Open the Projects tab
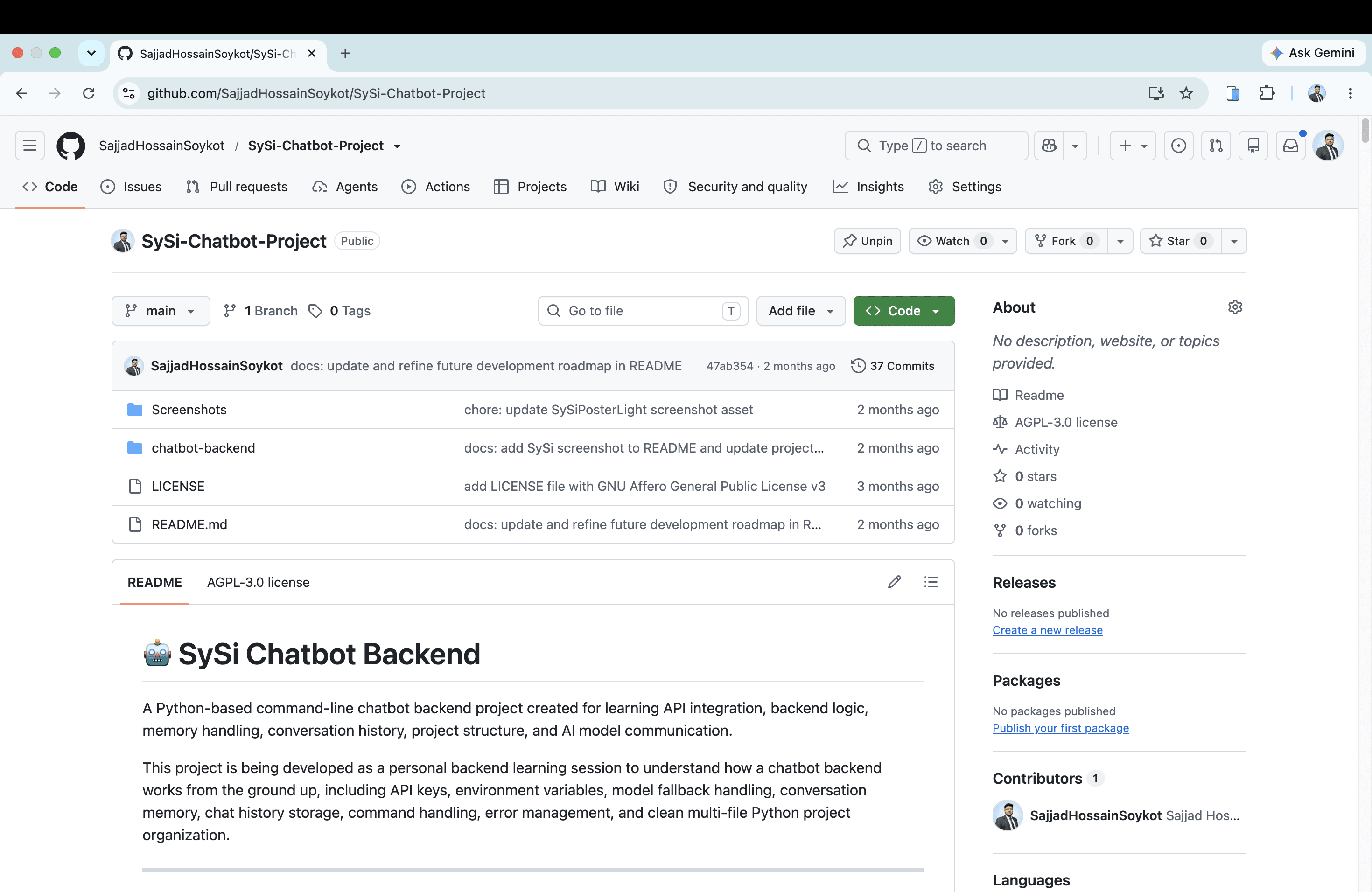Screen dimensions: 1372x892 pyautogui.click(x=530, y=187)
